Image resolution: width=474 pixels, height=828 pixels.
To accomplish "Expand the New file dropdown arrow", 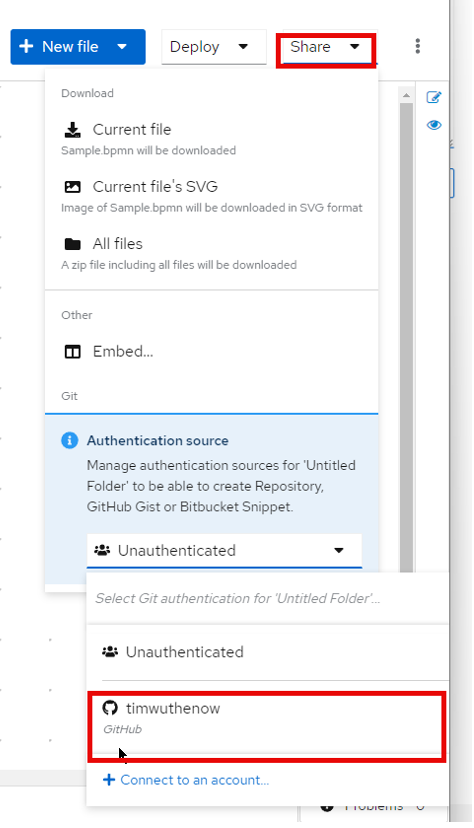I will click(x=122, y=46).
